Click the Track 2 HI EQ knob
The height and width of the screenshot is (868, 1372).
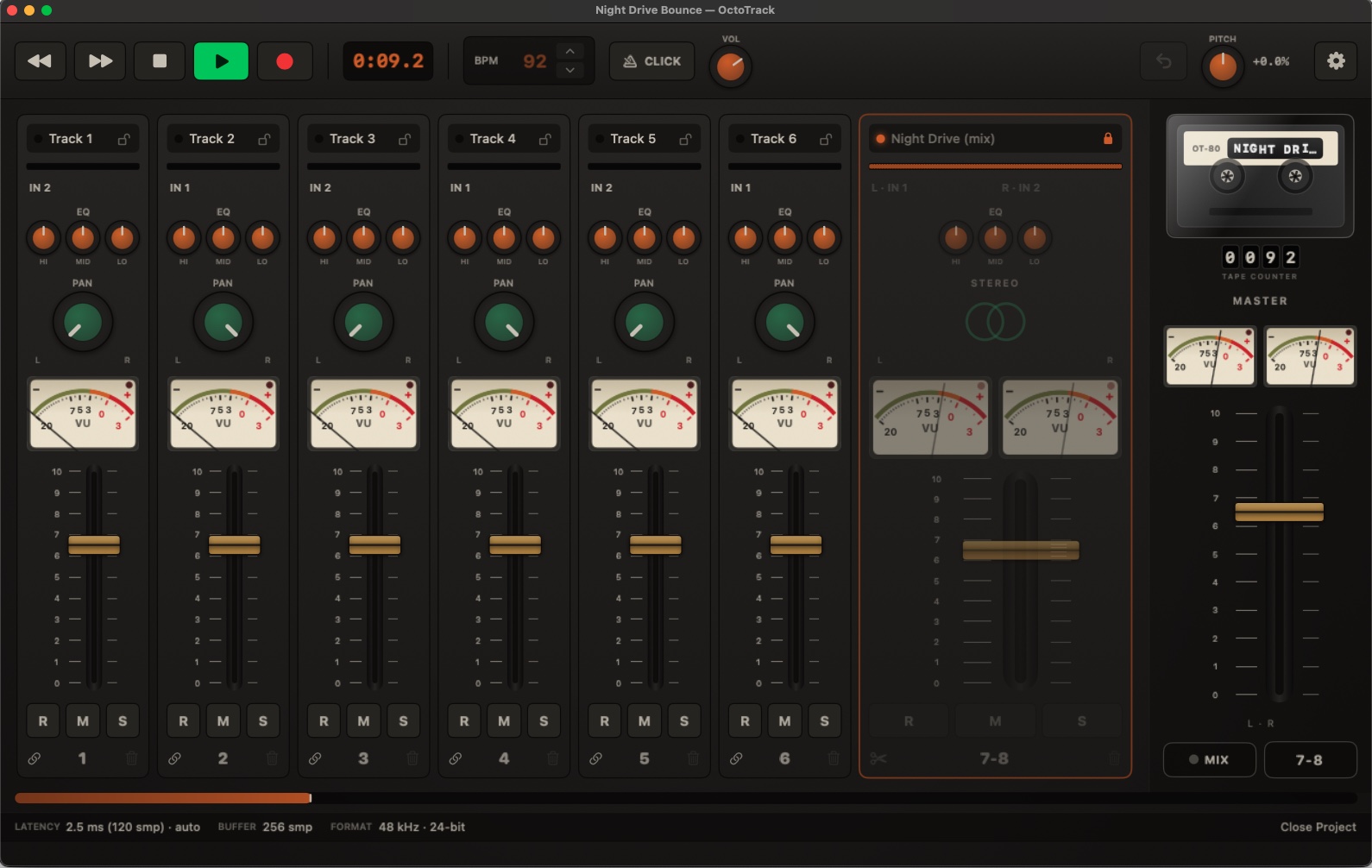pyautogui.click(x=184, y=236)
